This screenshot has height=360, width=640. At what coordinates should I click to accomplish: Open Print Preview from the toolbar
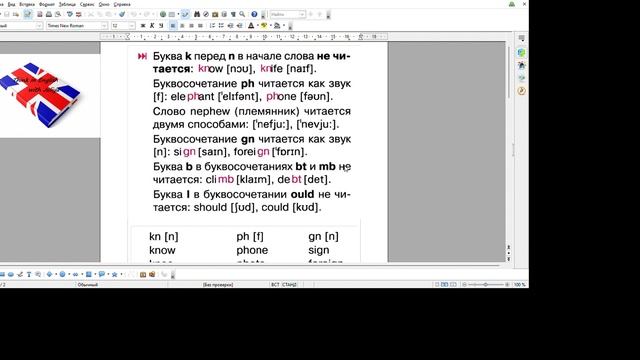coord(58,14)
